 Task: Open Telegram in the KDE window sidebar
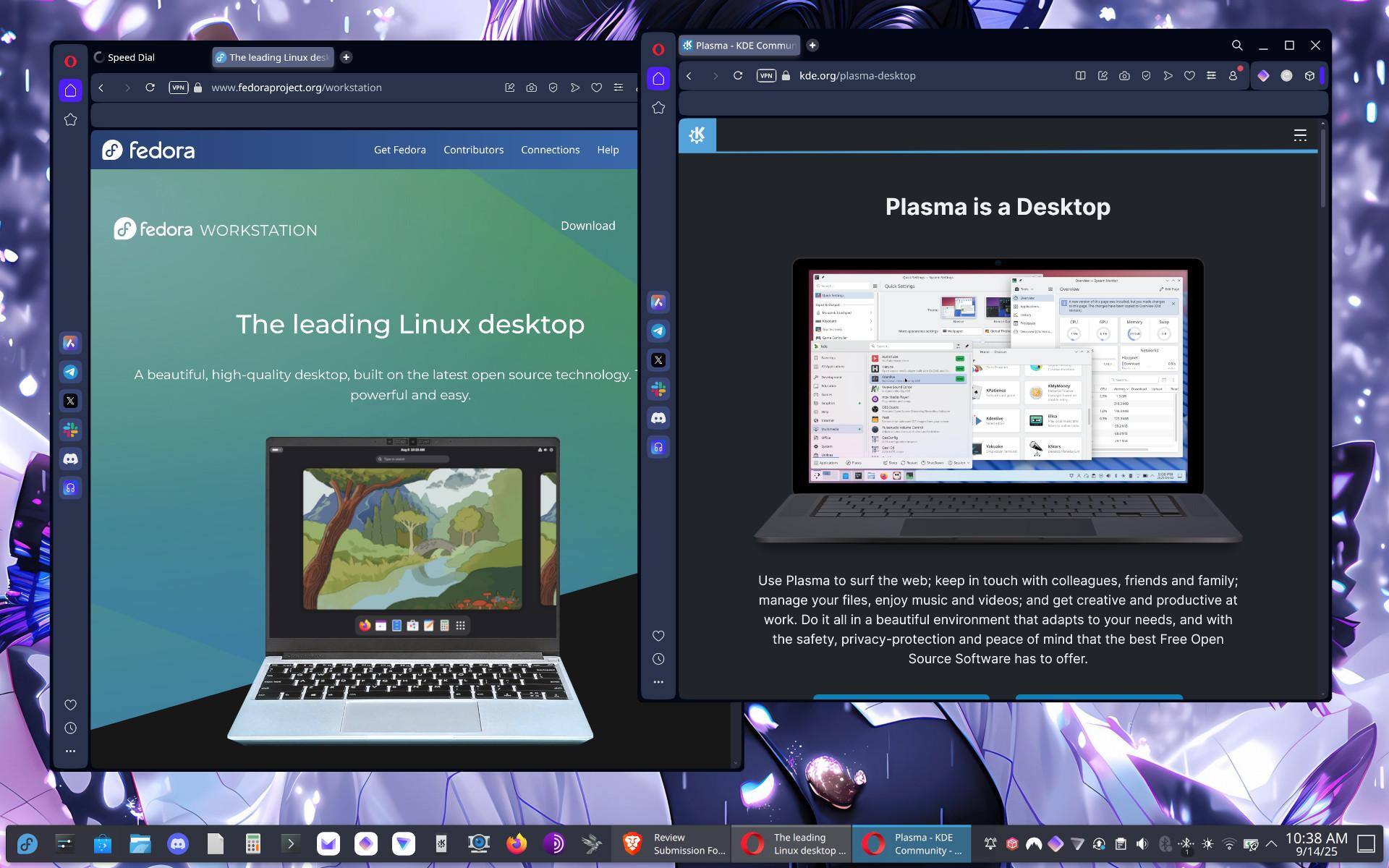pos(658,331)
